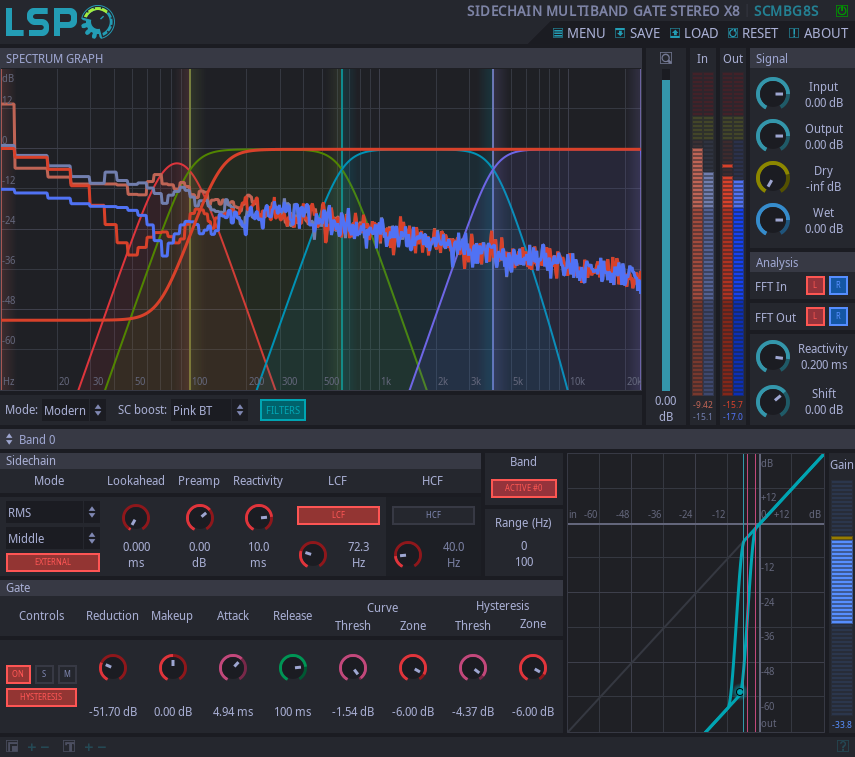Toggle FFT Out right channel (R)
Viewport: 855px width, 757px height.
pyautogui.click(x=838, y=316)
